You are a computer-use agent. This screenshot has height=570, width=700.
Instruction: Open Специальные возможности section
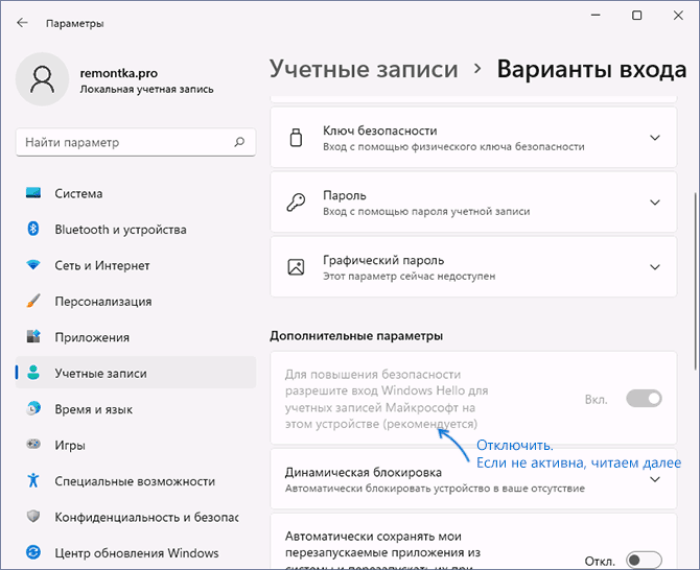[136, 481]
